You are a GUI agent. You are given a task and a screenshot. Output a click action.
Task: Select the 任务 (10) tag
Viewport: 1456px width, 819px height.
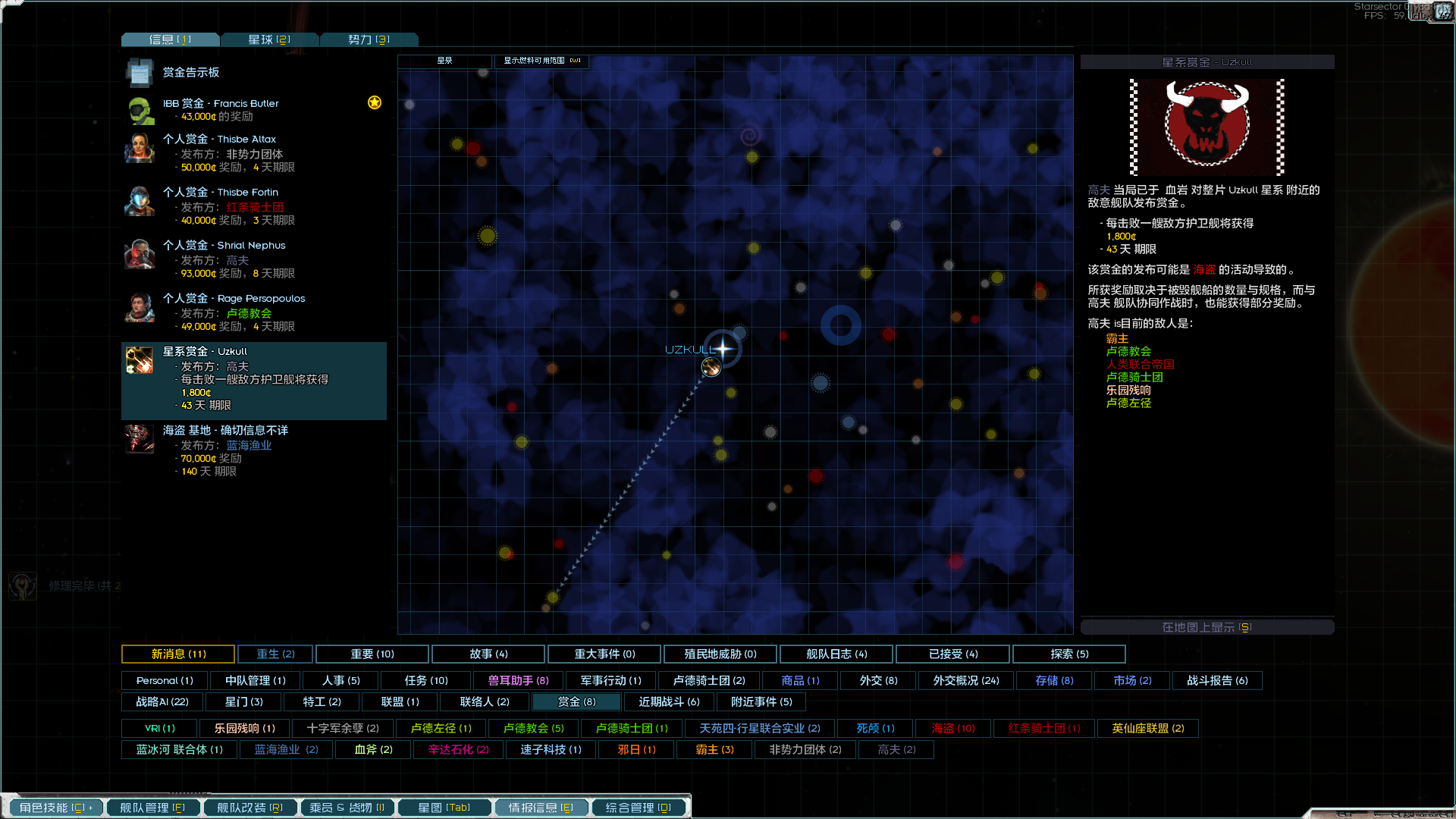[x=425, y=681]
